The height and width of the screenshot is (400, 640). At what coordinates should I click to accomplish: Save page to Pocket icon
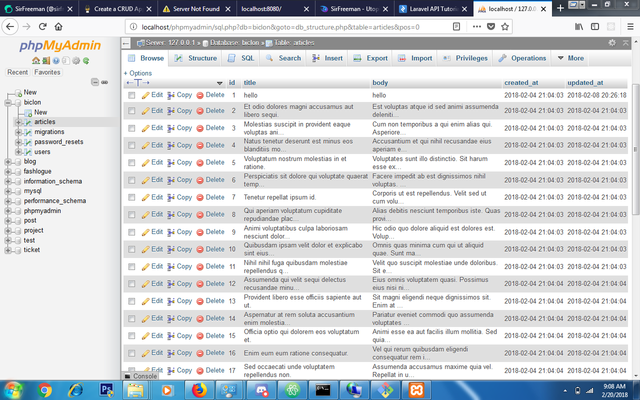point(491,27)
